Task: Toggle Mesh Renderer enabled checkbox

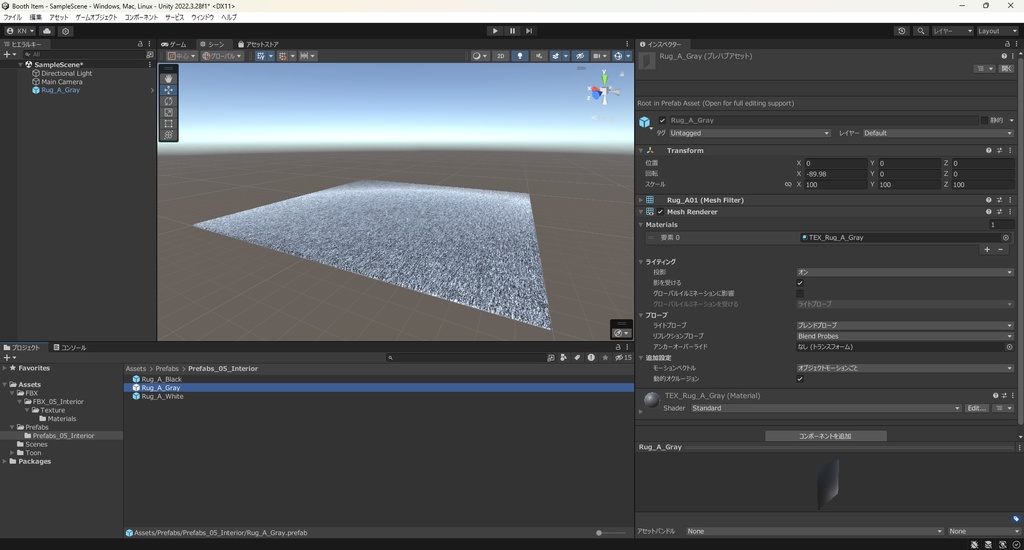Action: [x=660, y=212]
